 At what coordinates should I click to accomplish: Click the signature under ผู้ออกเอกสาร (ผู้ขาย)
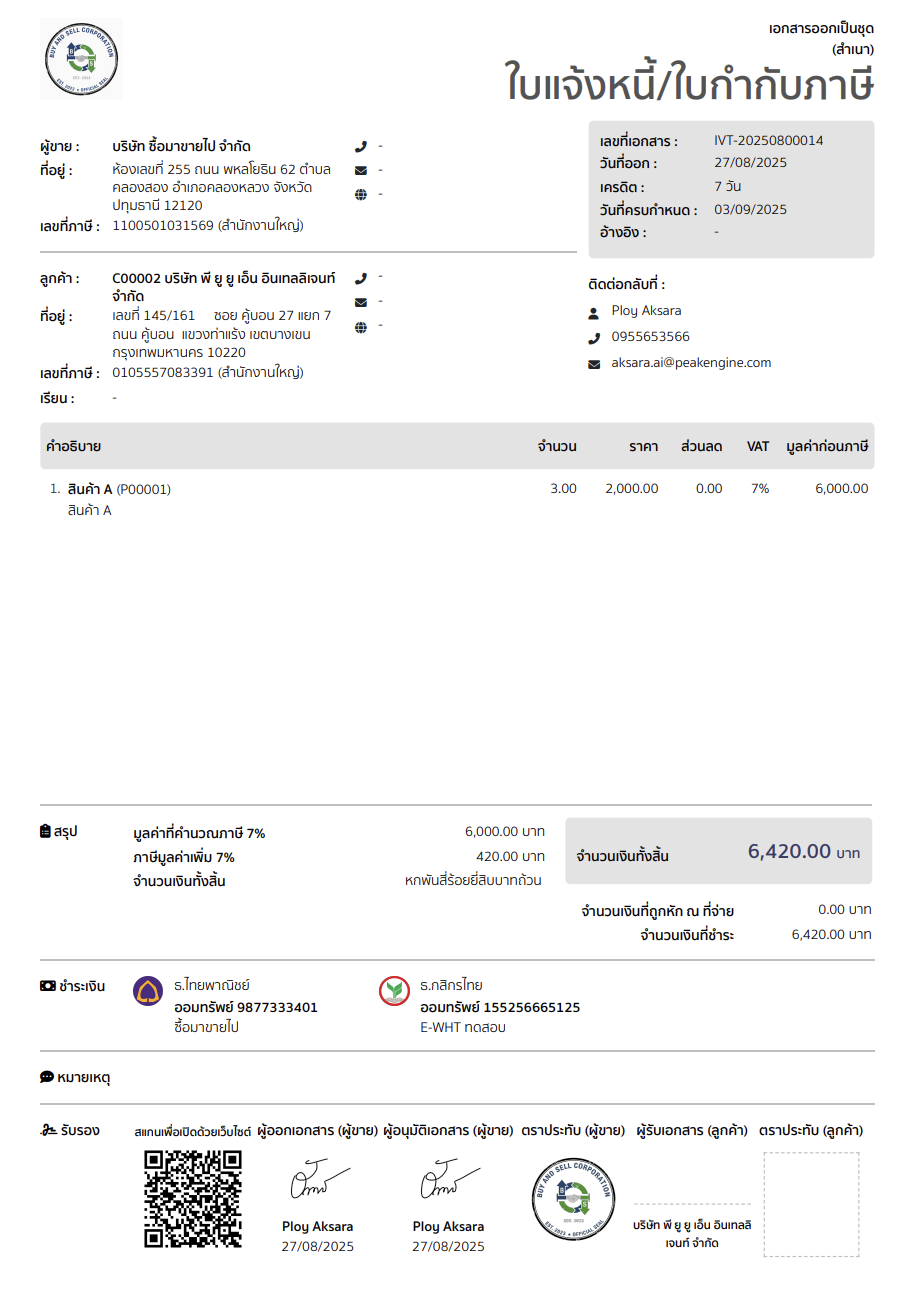pyautogui.click(x=318, y=1182)
